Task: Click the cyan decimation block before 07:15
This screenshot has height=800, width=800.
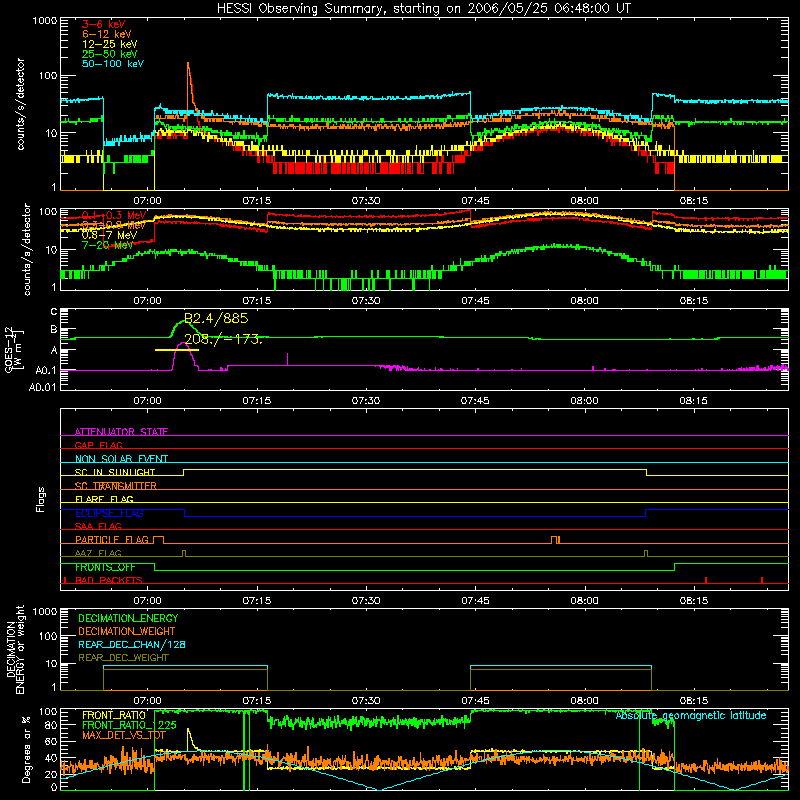Action: pyautogui.click(x=185, y=666)
